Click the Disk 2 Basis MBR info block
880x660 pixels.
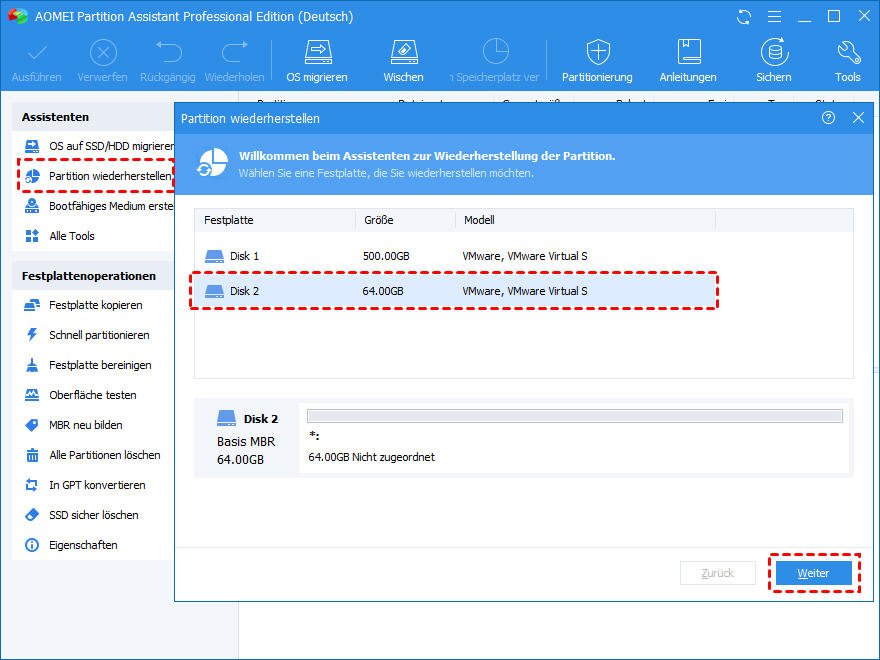coord(247,438)
